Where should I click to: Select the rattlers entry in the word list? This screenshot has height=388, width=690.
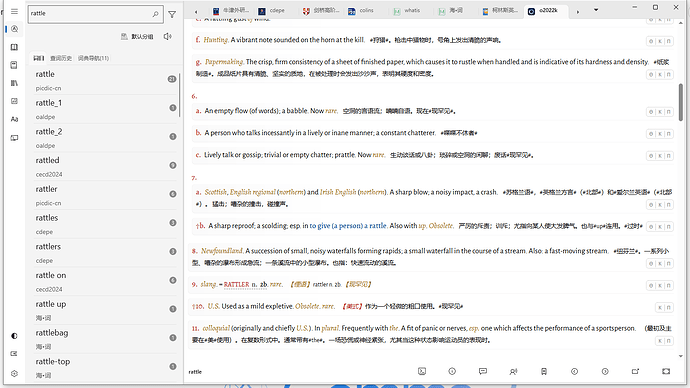[104, 252]
